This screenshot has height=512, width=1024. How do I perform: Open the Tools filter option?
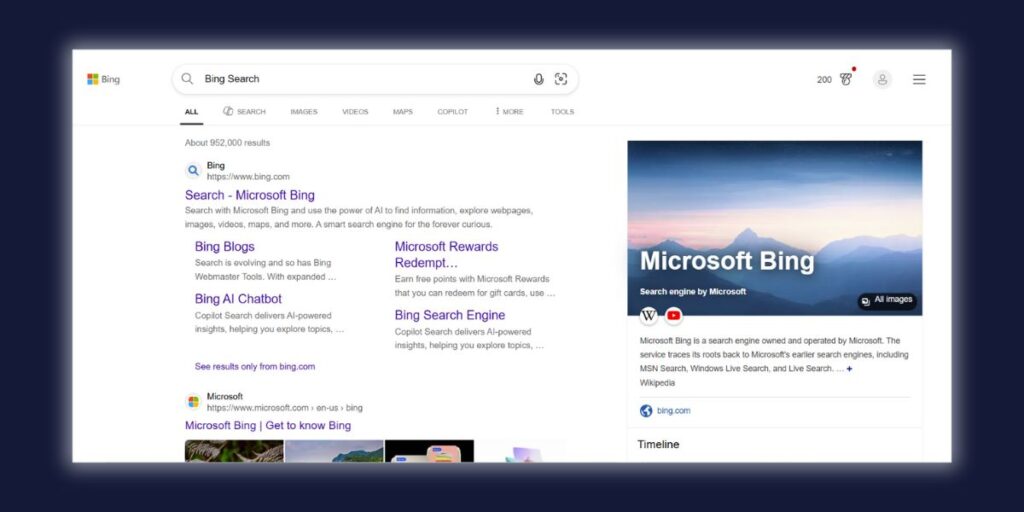coord(562,112)
